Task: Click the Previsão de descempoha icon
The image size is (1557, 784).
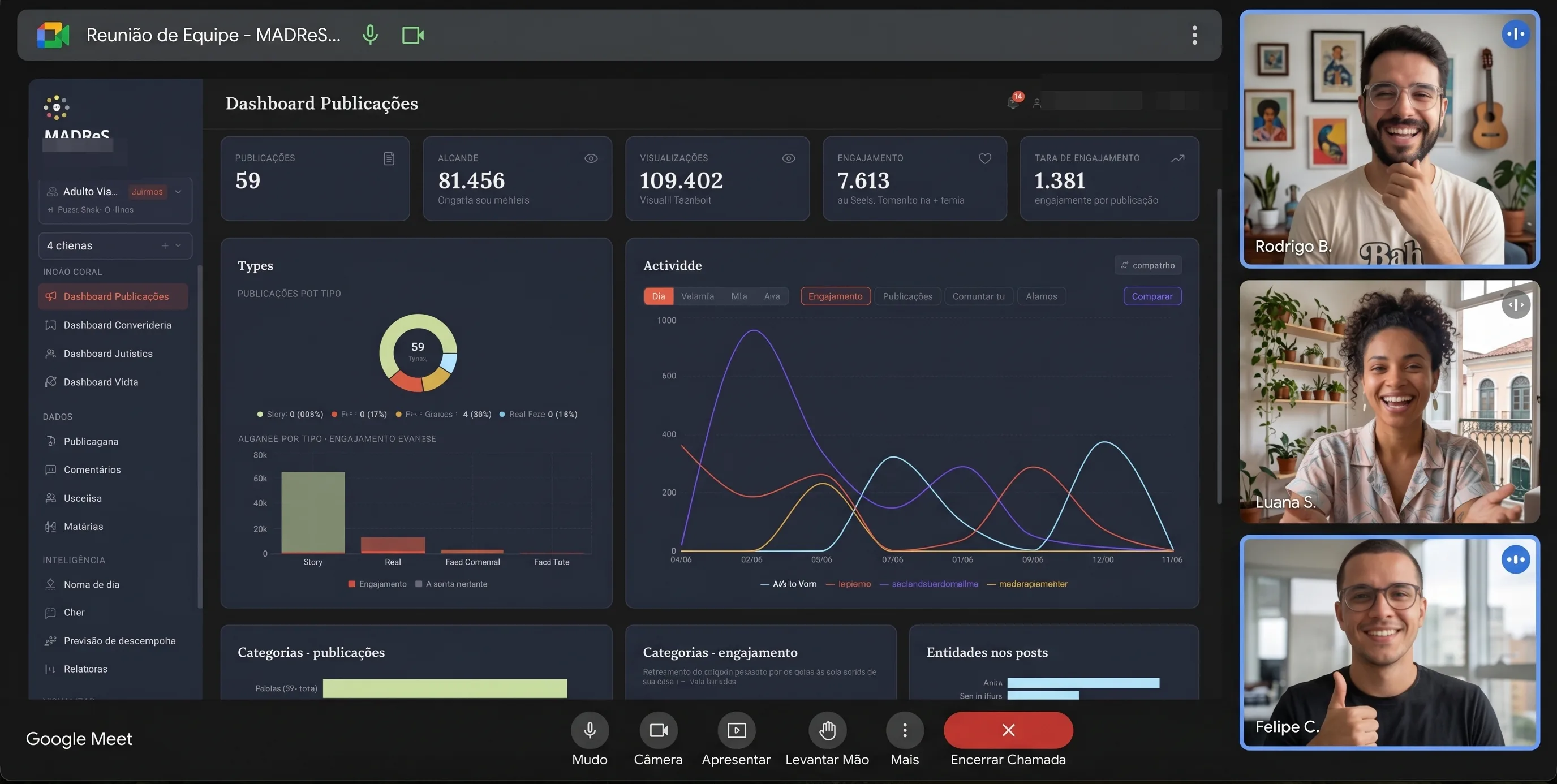Action: (x=51, y=641)
